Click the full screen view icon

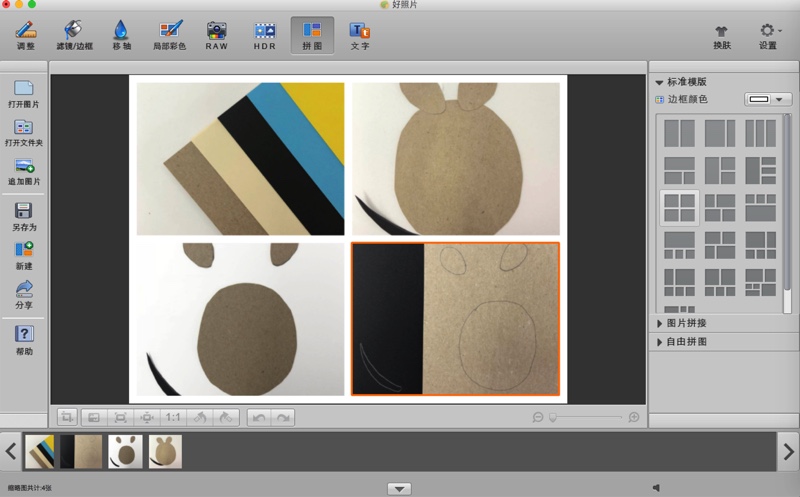[120, 417]
